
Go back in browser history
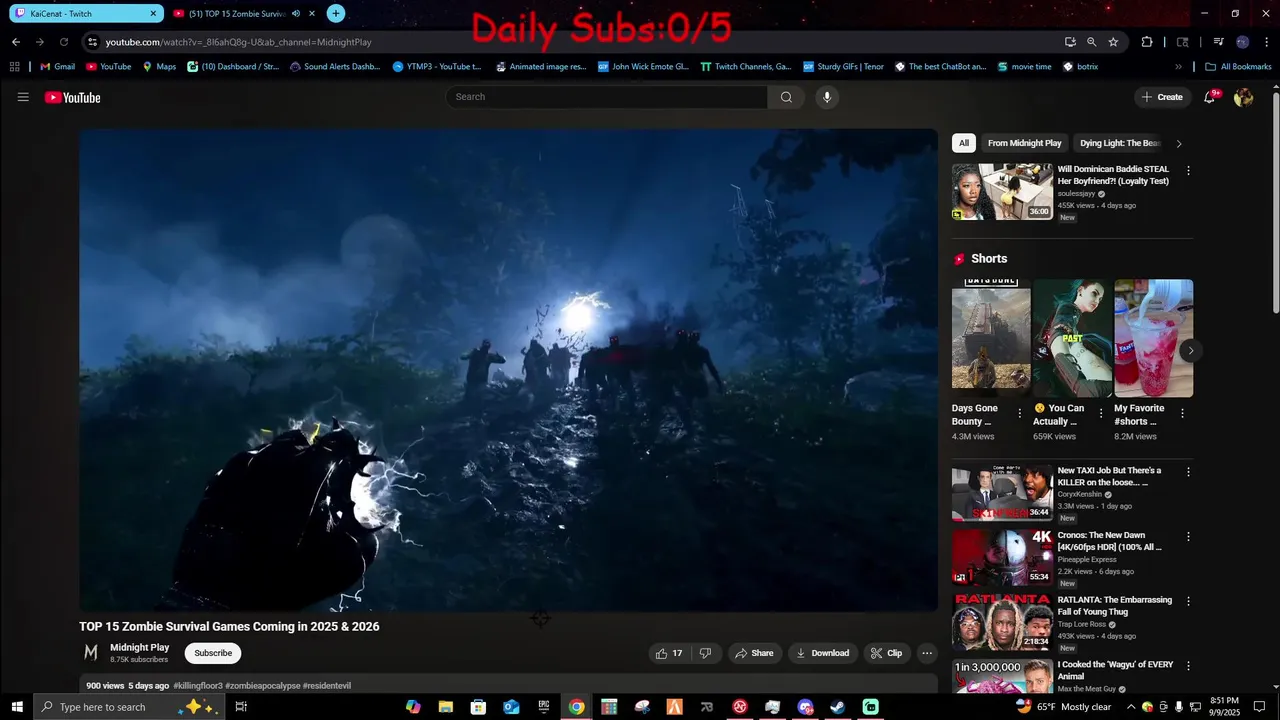tap(16, 42)
